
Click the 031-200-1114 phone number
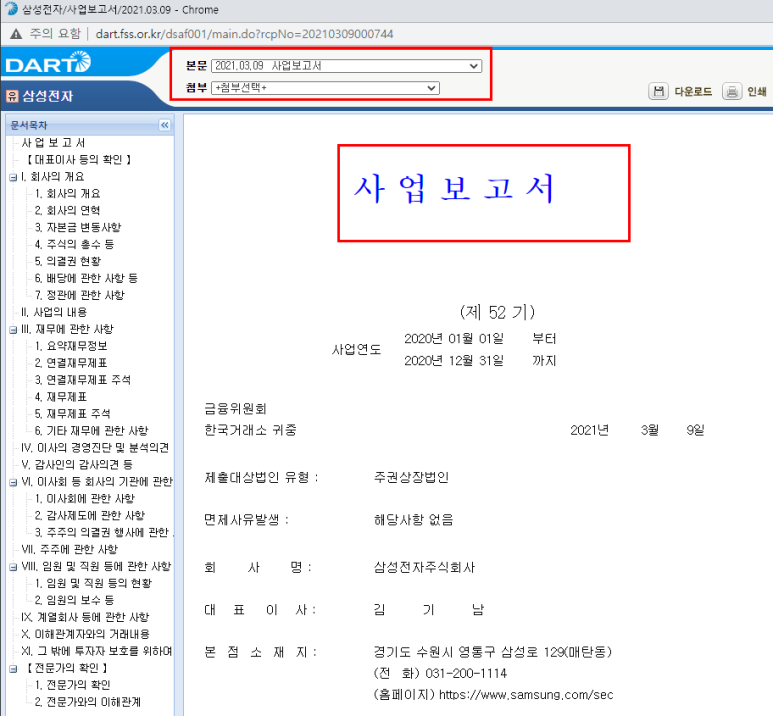(x=466, y=673)
